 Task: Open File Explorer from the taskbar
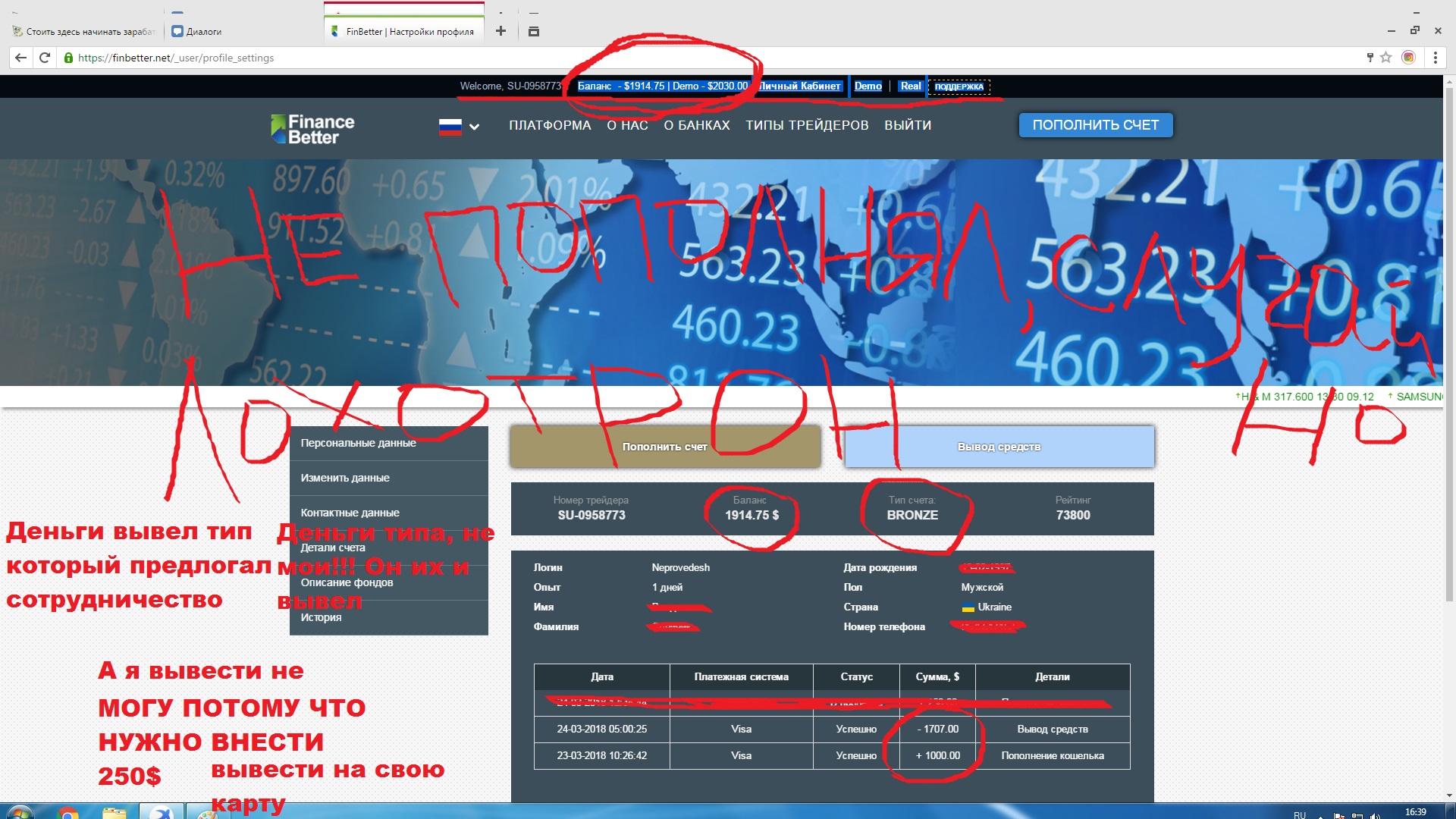coord(114,813)
